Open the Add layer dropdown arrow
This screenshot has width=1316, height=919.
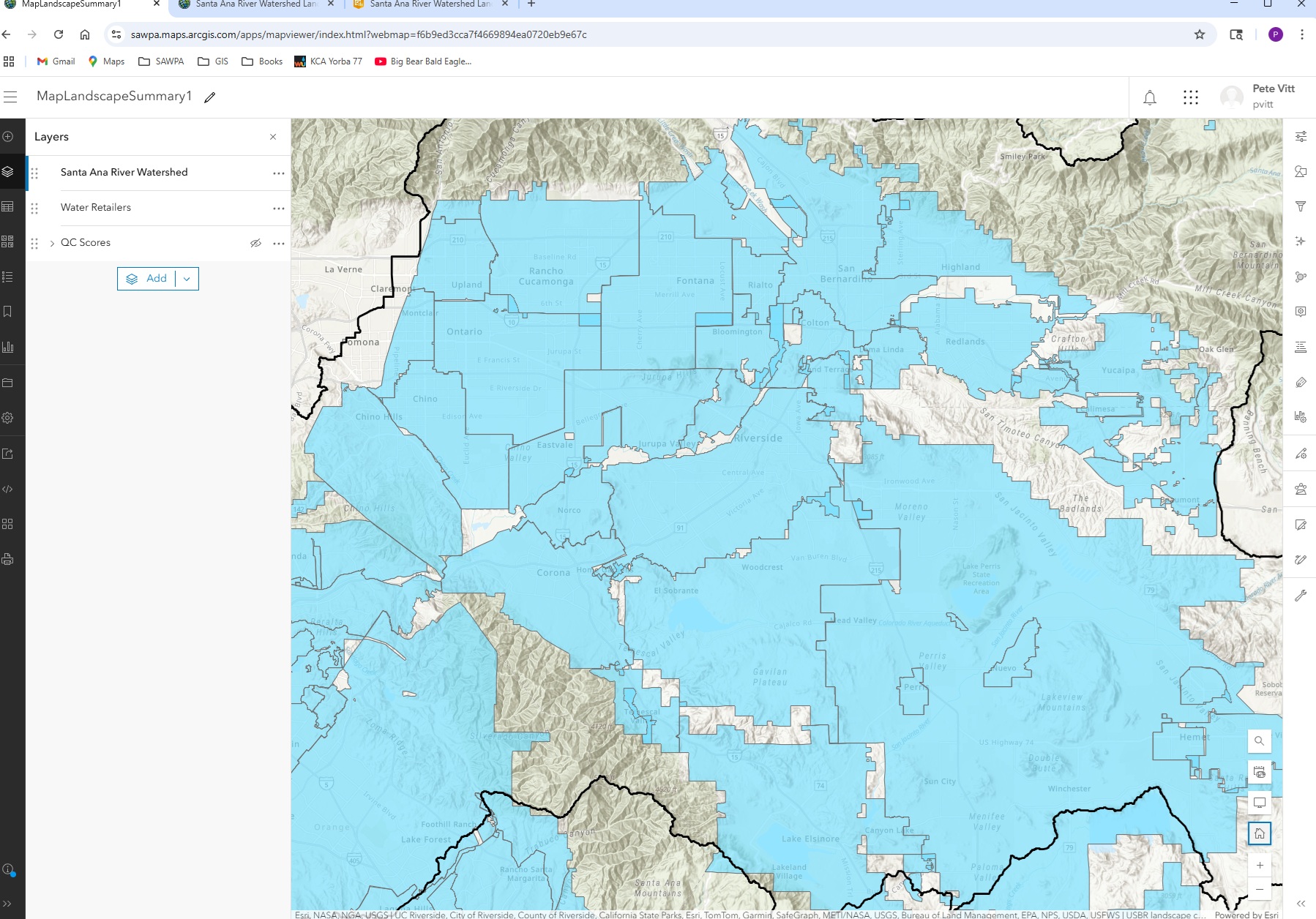(x=187, y=279)
